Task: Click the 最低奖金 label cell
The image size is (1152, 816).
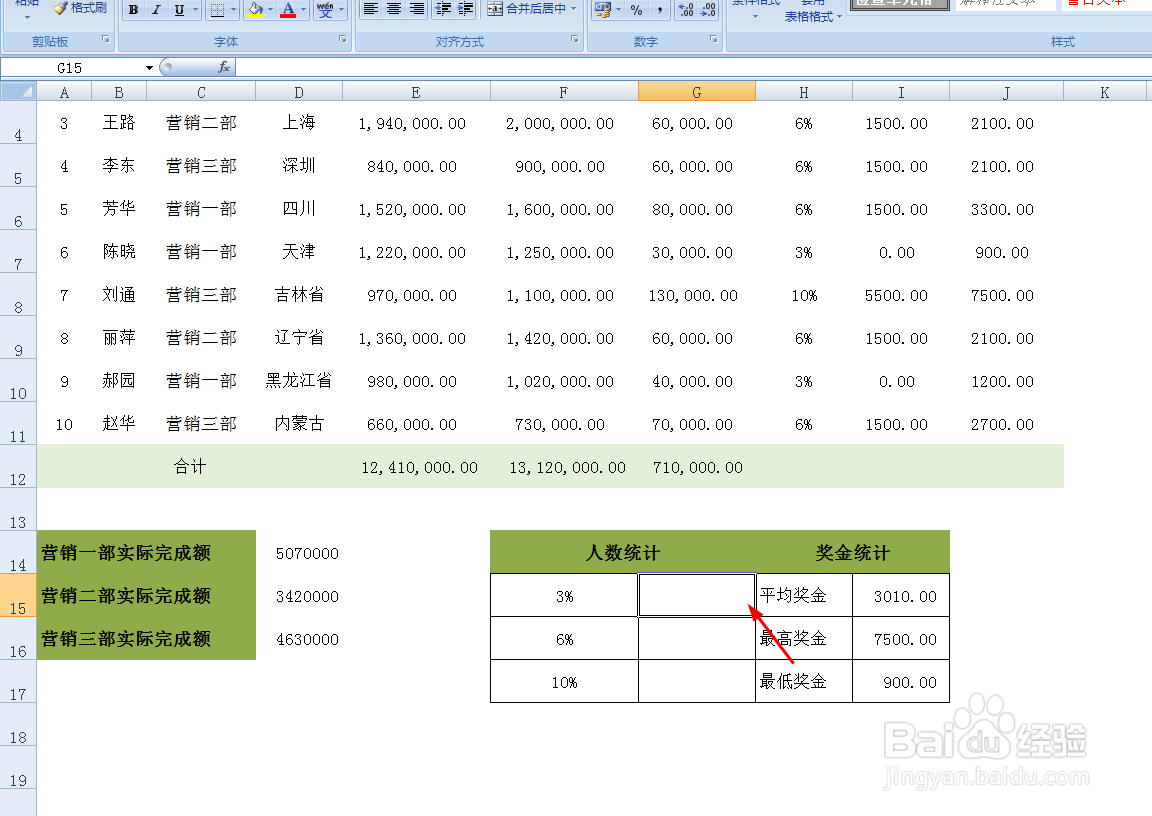Action: point(804,682)
